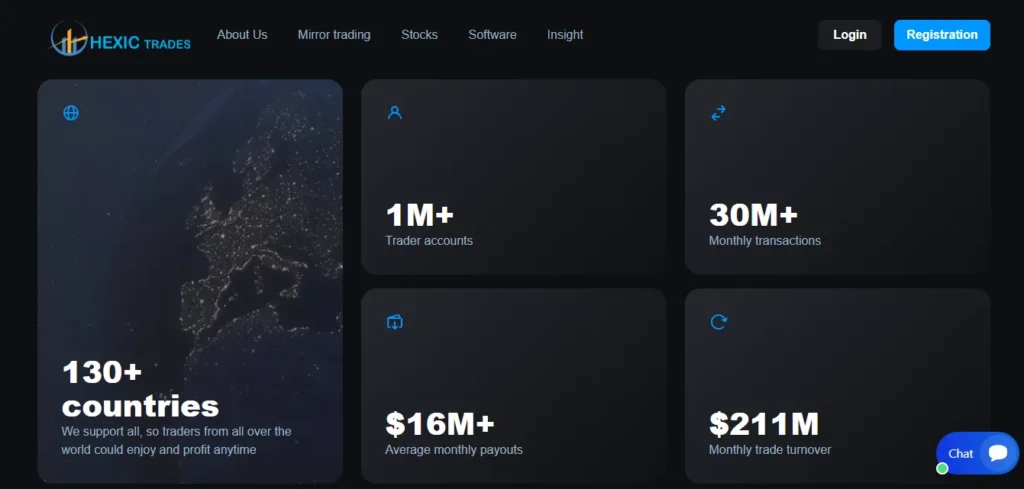The image size is (1024, 489).
Task: Click the 1M+ Trader accounts card
Action: [x=513, y=177]
